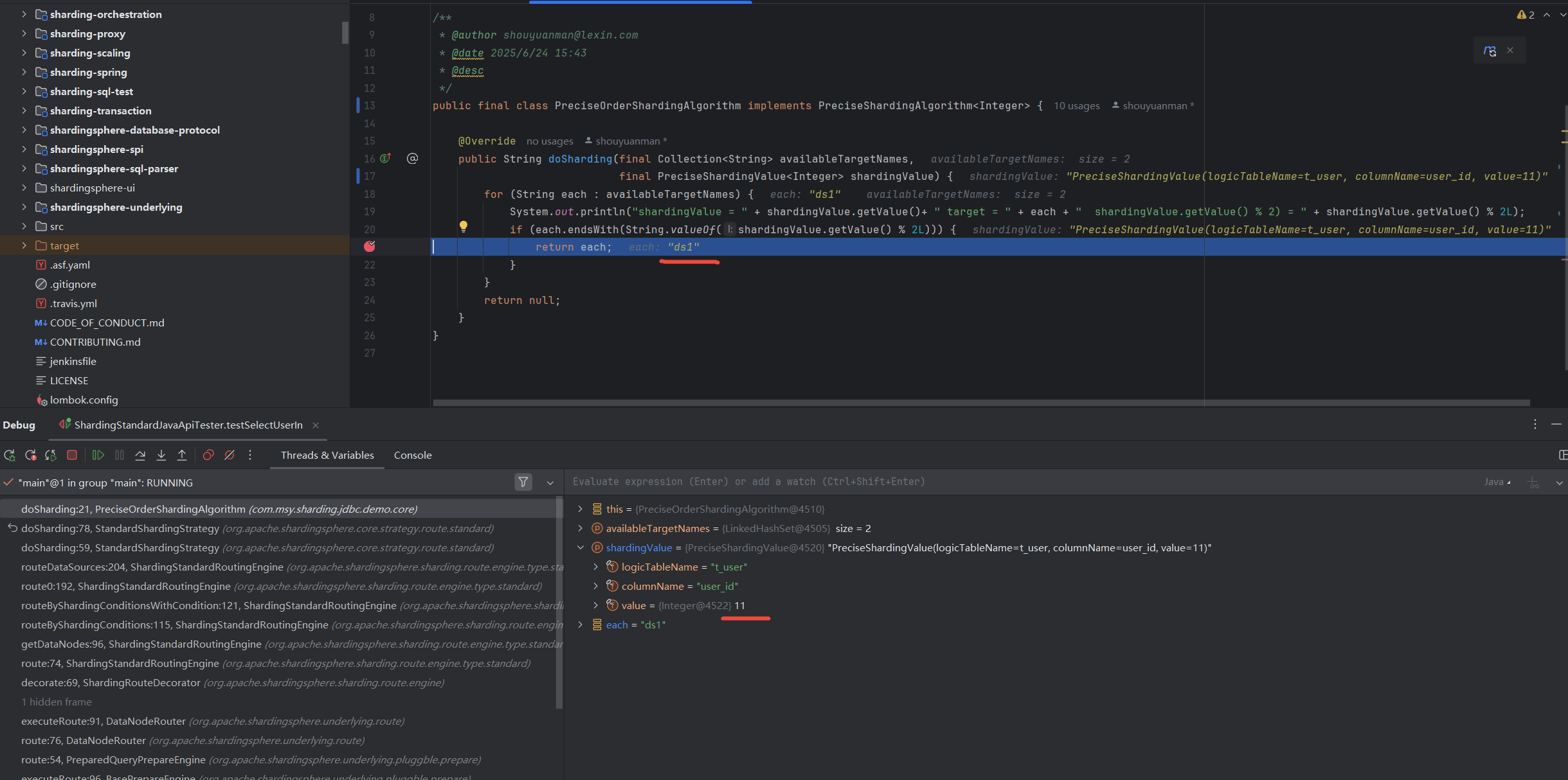Click the editor horizontal scrollbar
Image resolution: width=1568 pixels, height=780 pixels.
coord(964,403)
